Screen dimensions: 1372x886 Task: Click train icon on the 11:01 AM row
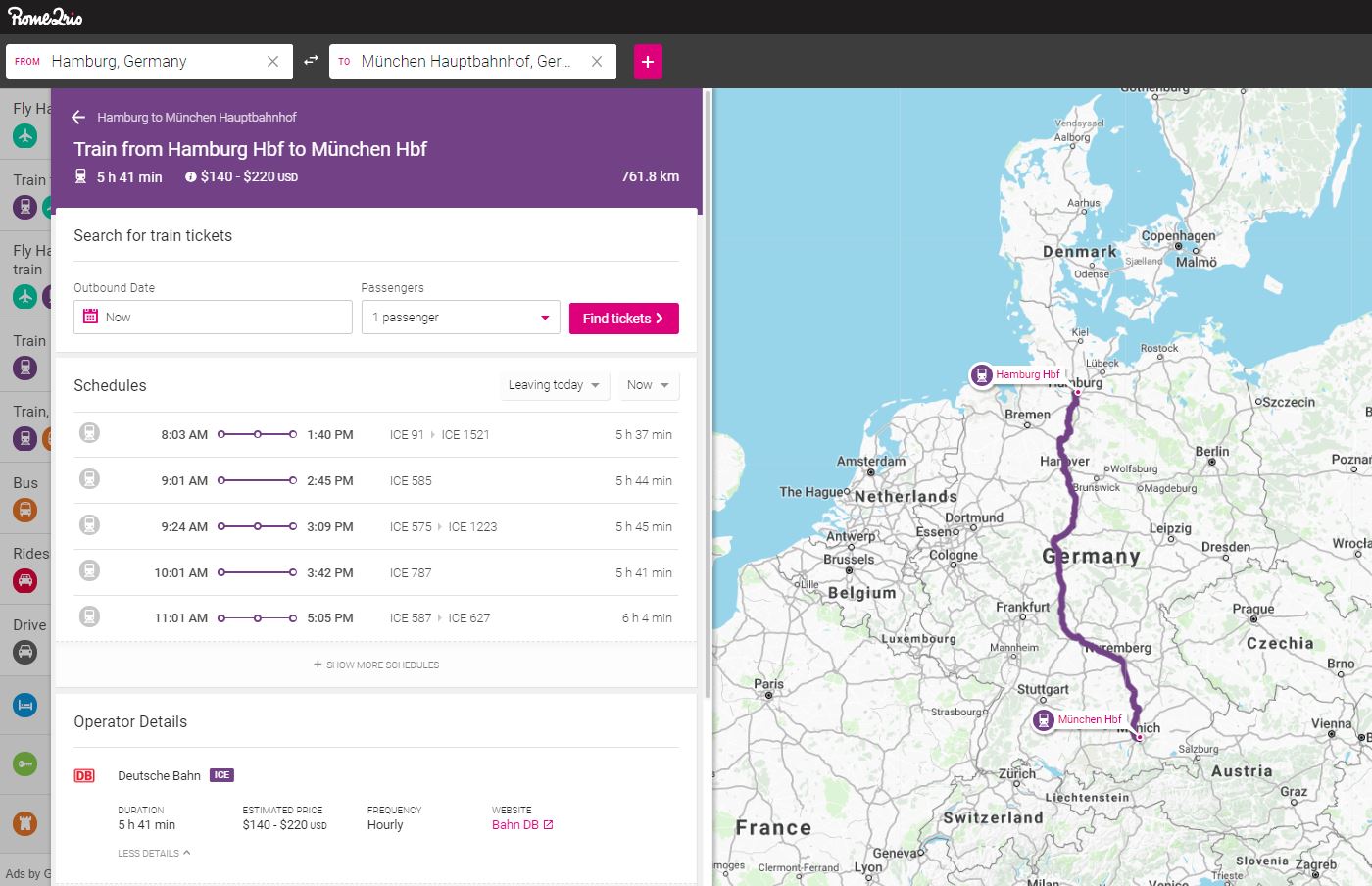(x=89, y=616)
